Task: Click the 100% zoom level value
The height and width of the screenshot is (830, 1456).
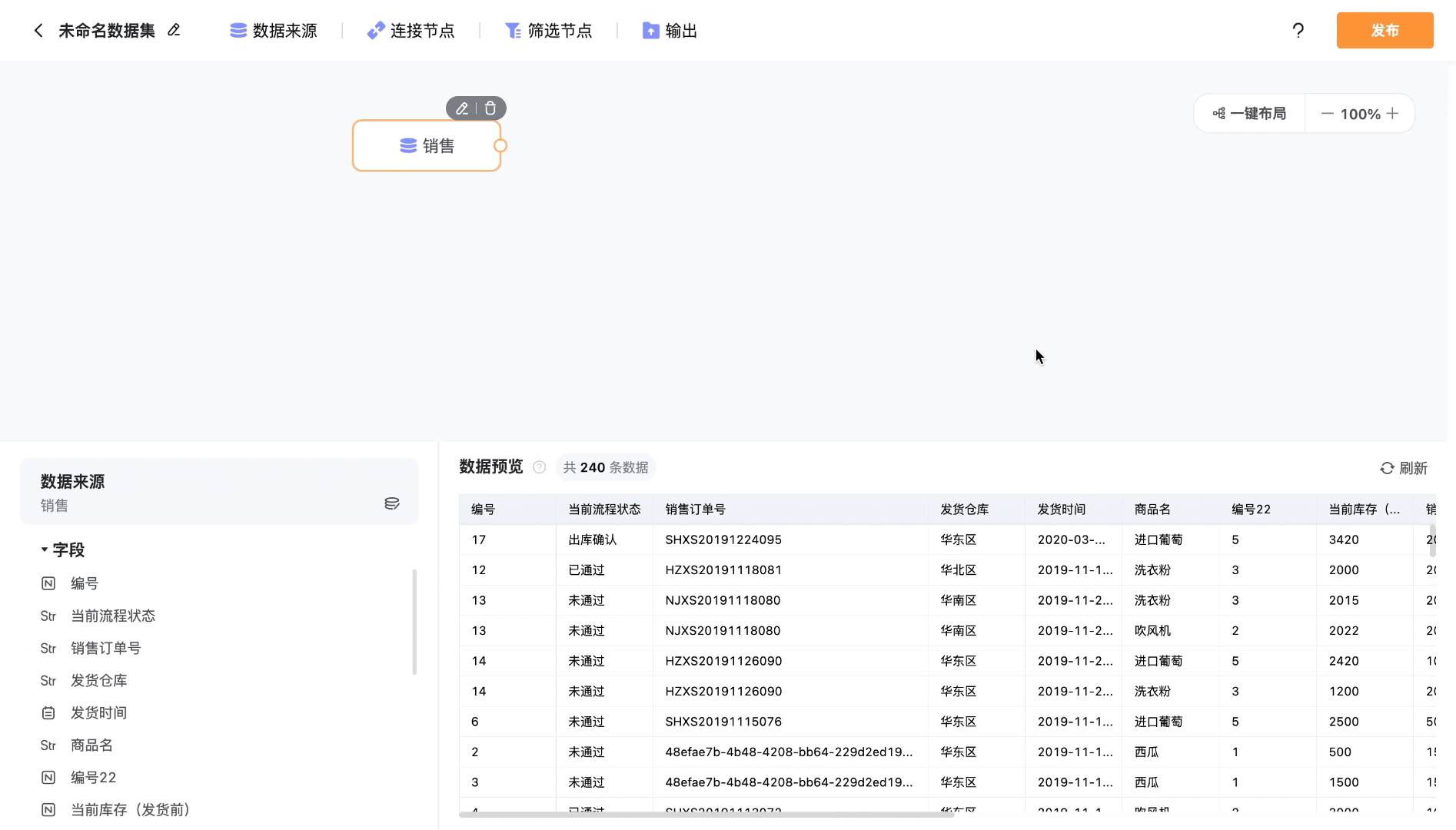Action: pyautogui.click(x=1360, y=115)
